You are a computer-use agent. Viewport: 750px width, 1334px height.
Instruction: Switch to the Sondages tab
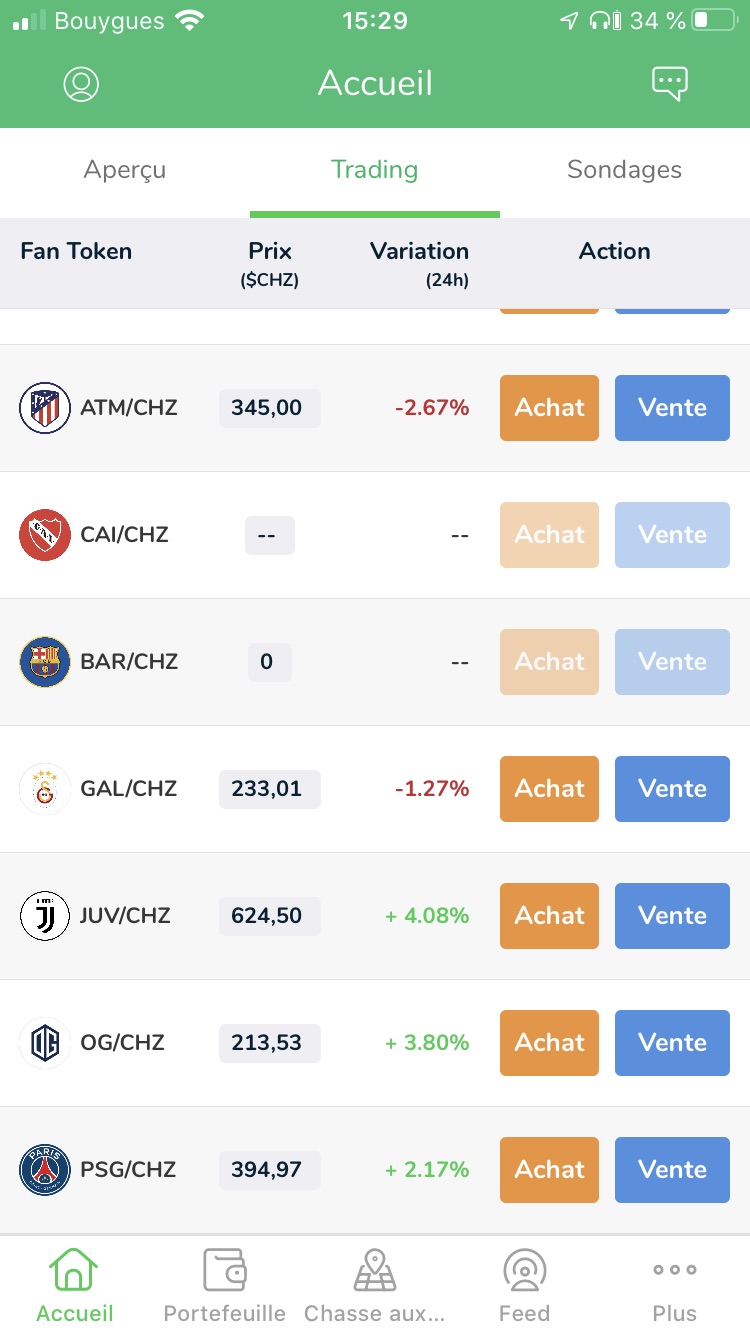(x=624, y=170)
